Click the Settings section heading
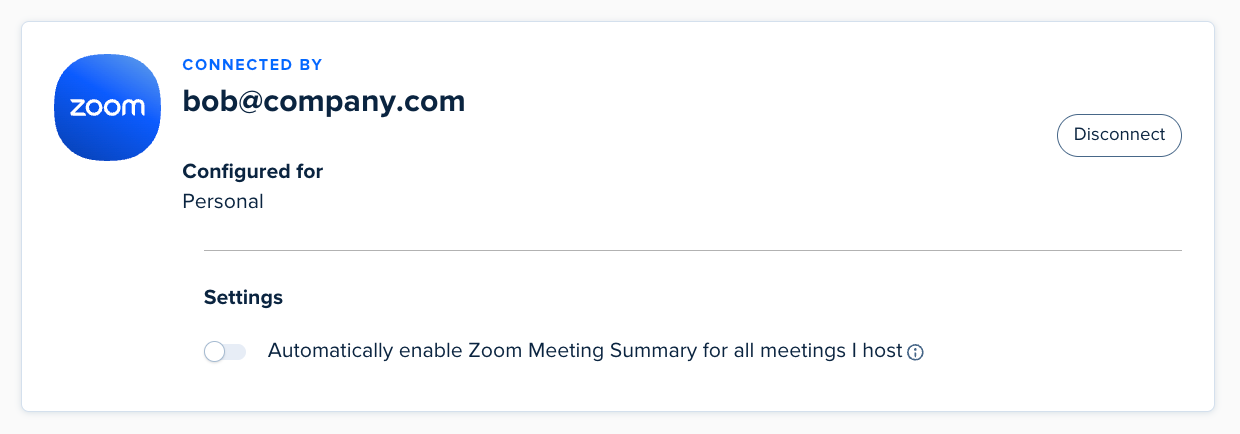Screen dimensions: 1240x434 pos(243,297)
